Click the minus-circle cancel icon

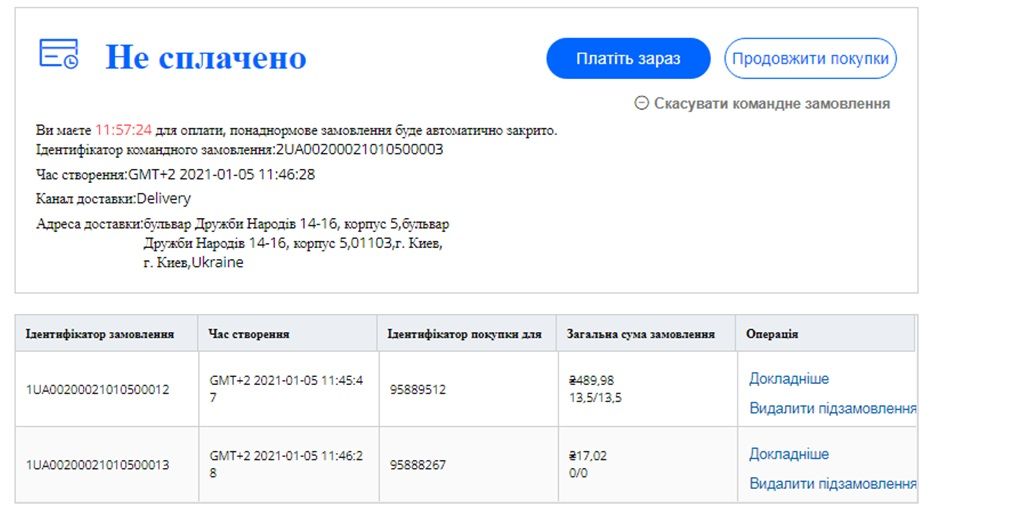[x=642, y=103]
